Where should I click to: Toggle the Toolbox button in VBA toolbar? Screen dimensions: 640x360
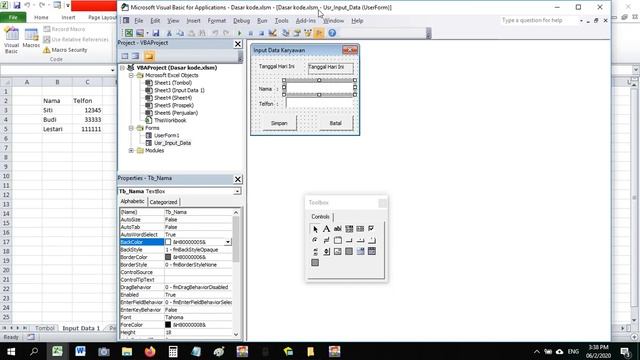(x=319, y=33)
